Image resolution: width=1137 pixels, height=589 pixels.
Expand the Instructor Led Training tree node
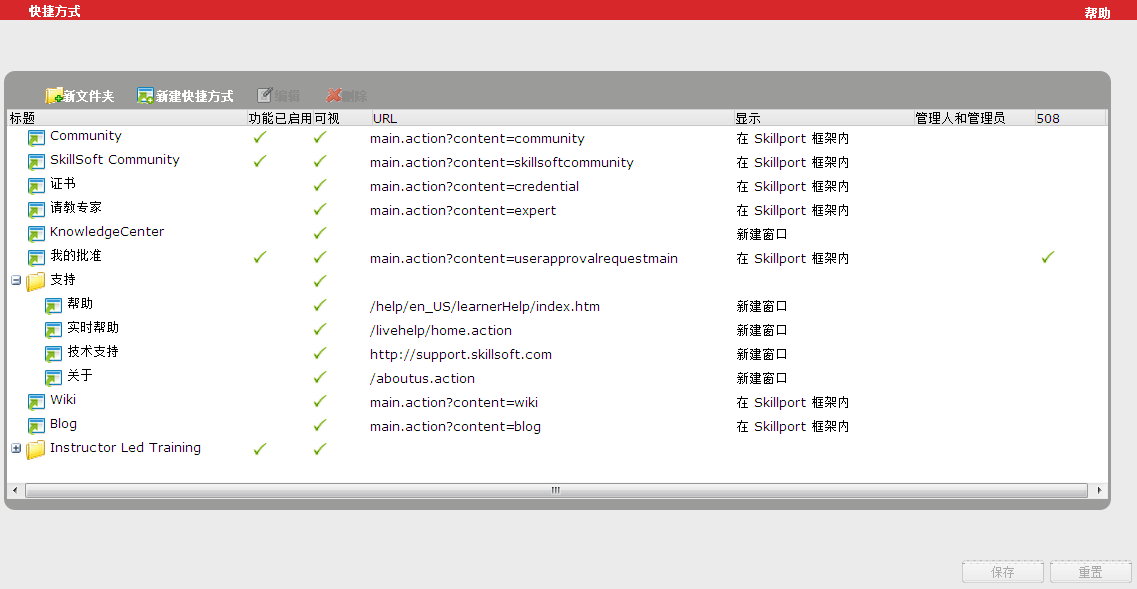(x=14, y=449)
